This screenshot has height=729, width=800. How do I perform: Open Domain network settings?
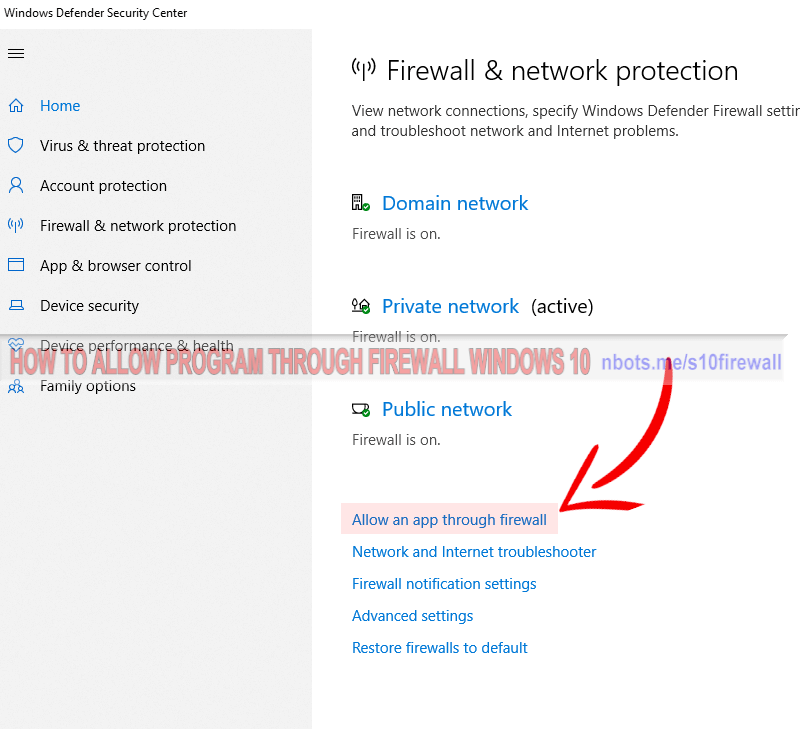(x=455, y=204)
